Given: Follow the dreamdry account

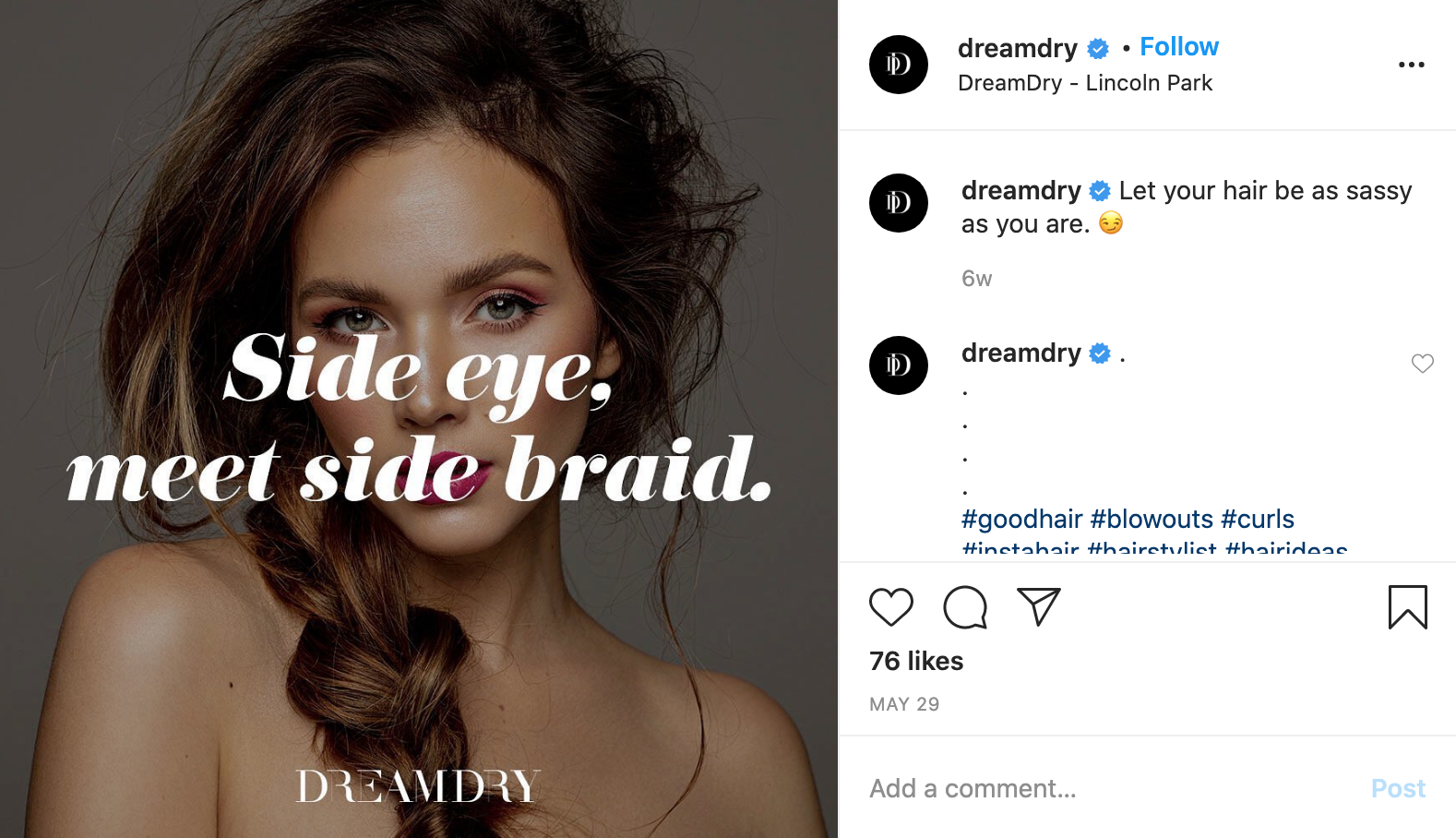Looking at the screenshot, I should (x=1179, y=47).
